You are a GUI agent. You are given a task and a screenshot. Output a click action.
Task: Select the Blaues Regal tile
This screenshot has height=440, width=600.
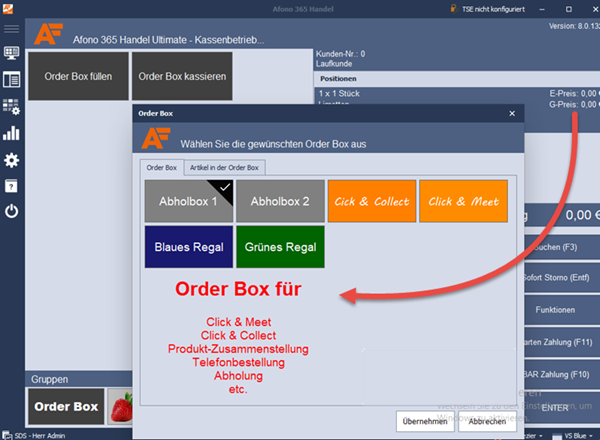click(189, 247)
